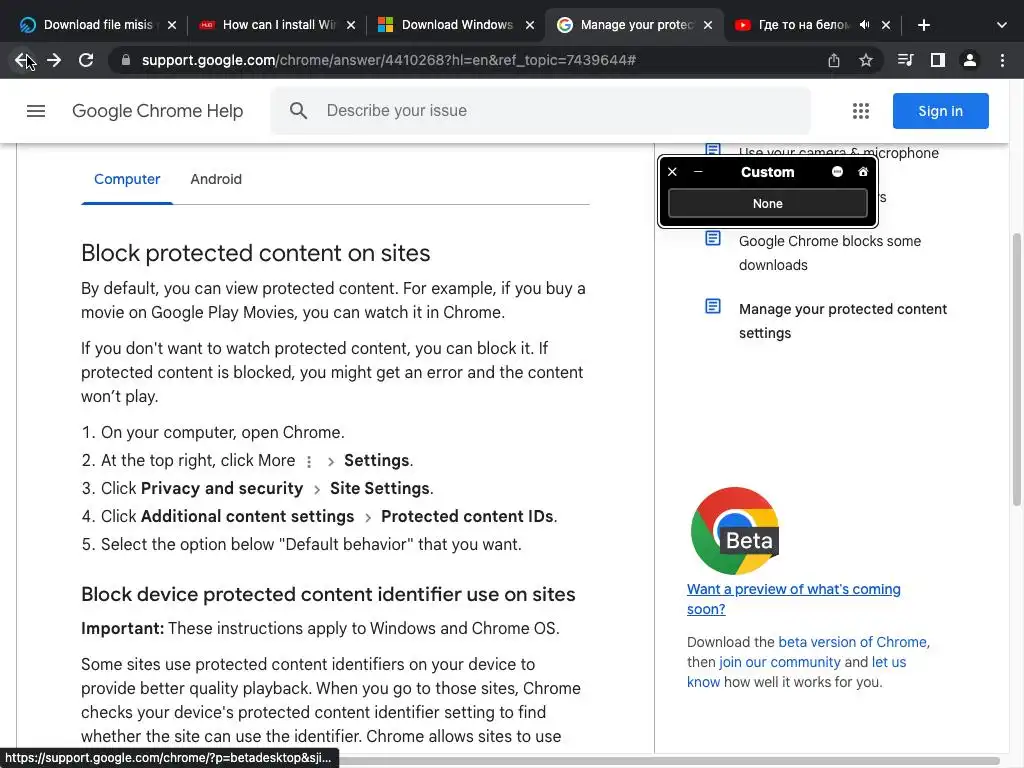The height and width of the screenshot is (768, 1024).
Task: Open Manage your protected content settings link
Action: click(842, 321)
